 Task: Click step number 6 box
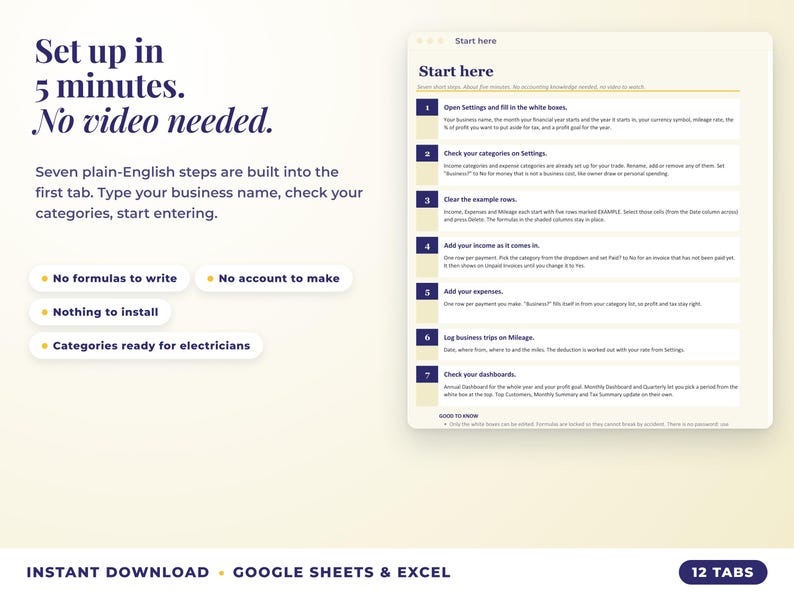pos(427,337)
